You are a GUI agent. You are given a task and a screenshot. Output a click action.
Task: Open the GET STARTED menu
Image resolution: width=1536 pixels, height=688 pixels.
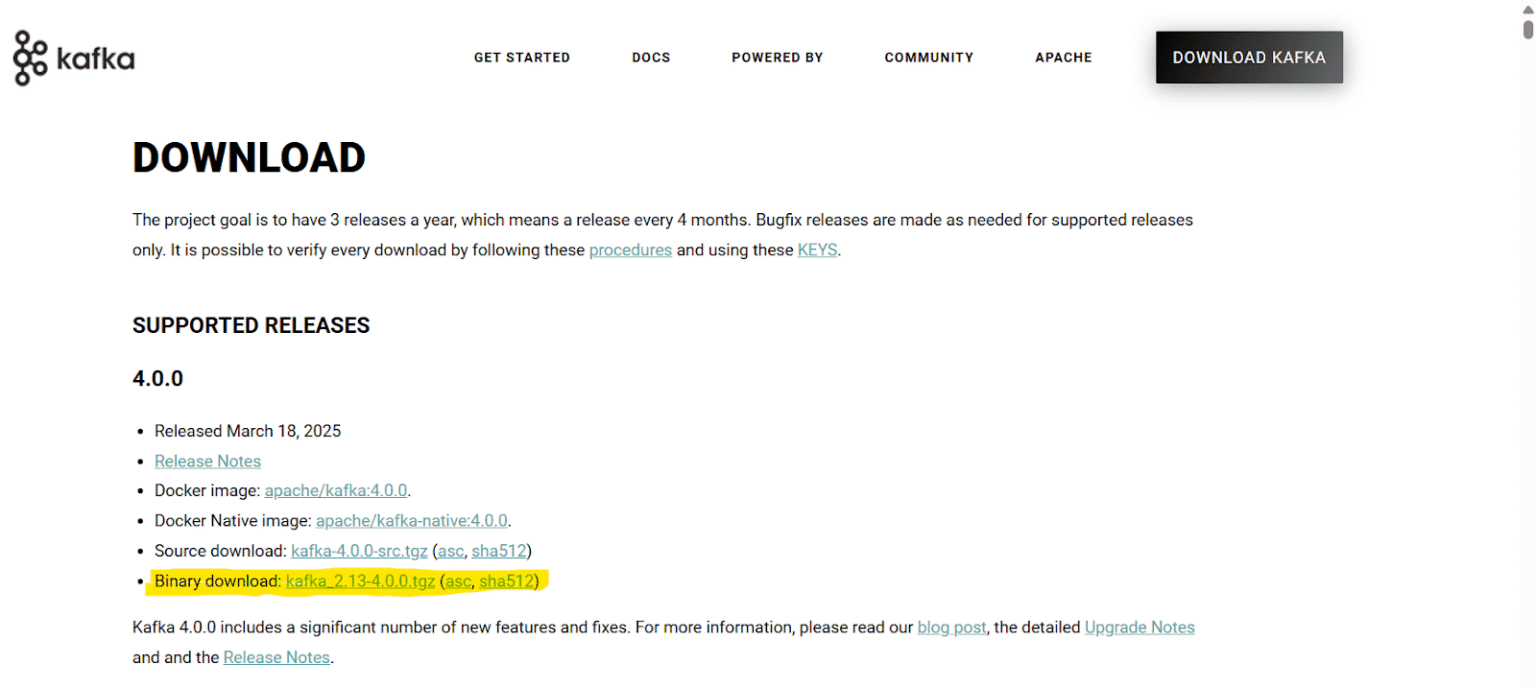click(x=522, y=58)
